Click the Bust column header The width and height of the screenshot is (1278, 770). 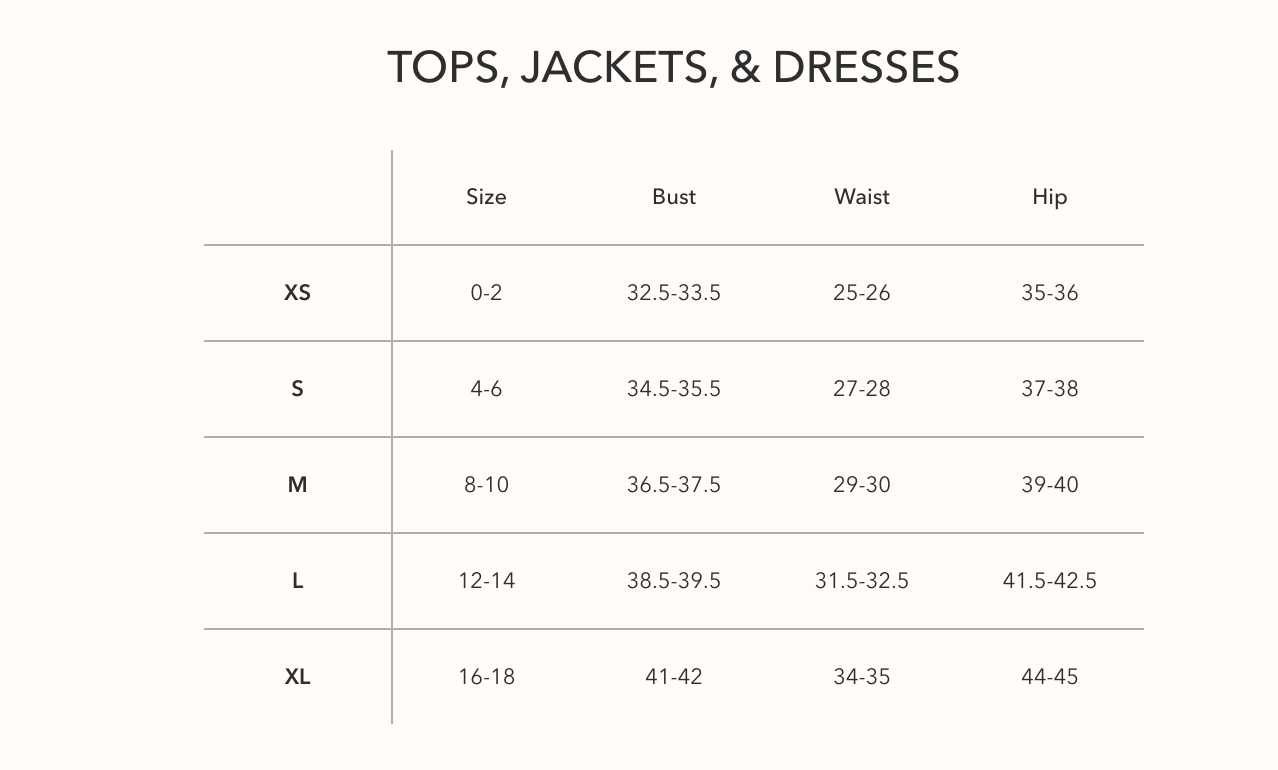pyautogui.click(x=674, y=197)
